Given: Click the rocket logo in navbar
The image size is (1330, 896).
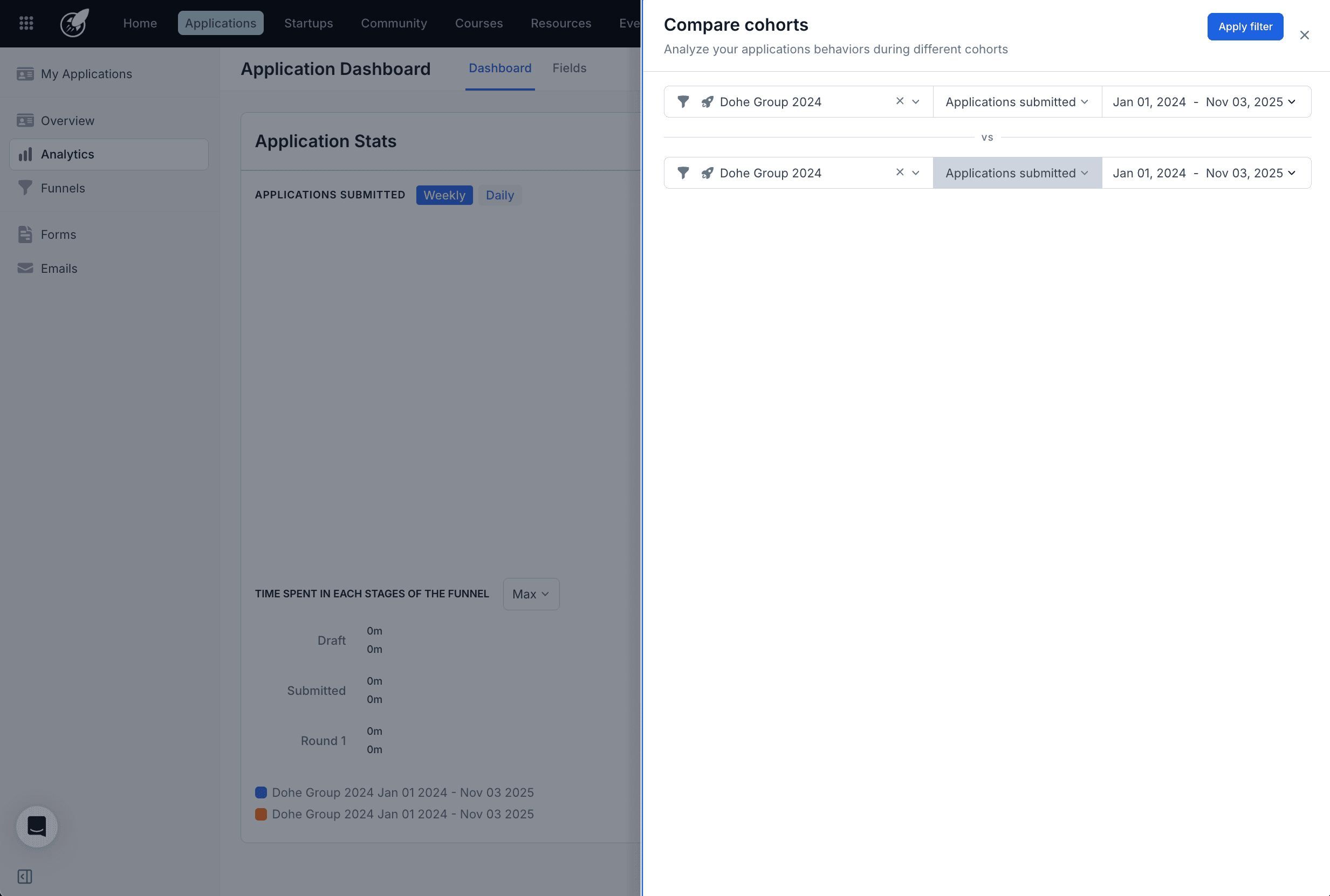Looking at the screenshot, I should [x=75, y=23].
